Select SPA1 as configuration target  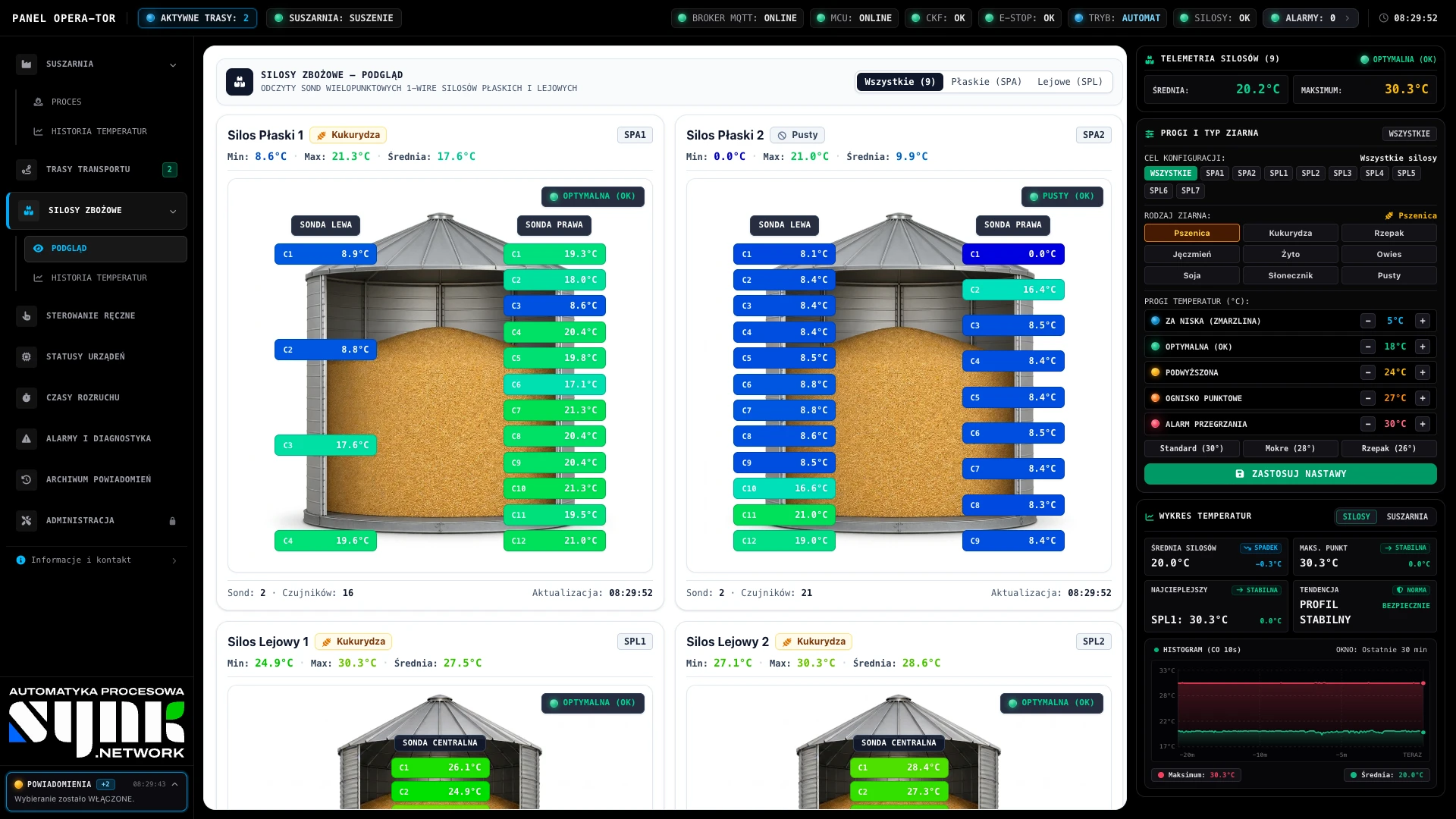coord(1215,174)
